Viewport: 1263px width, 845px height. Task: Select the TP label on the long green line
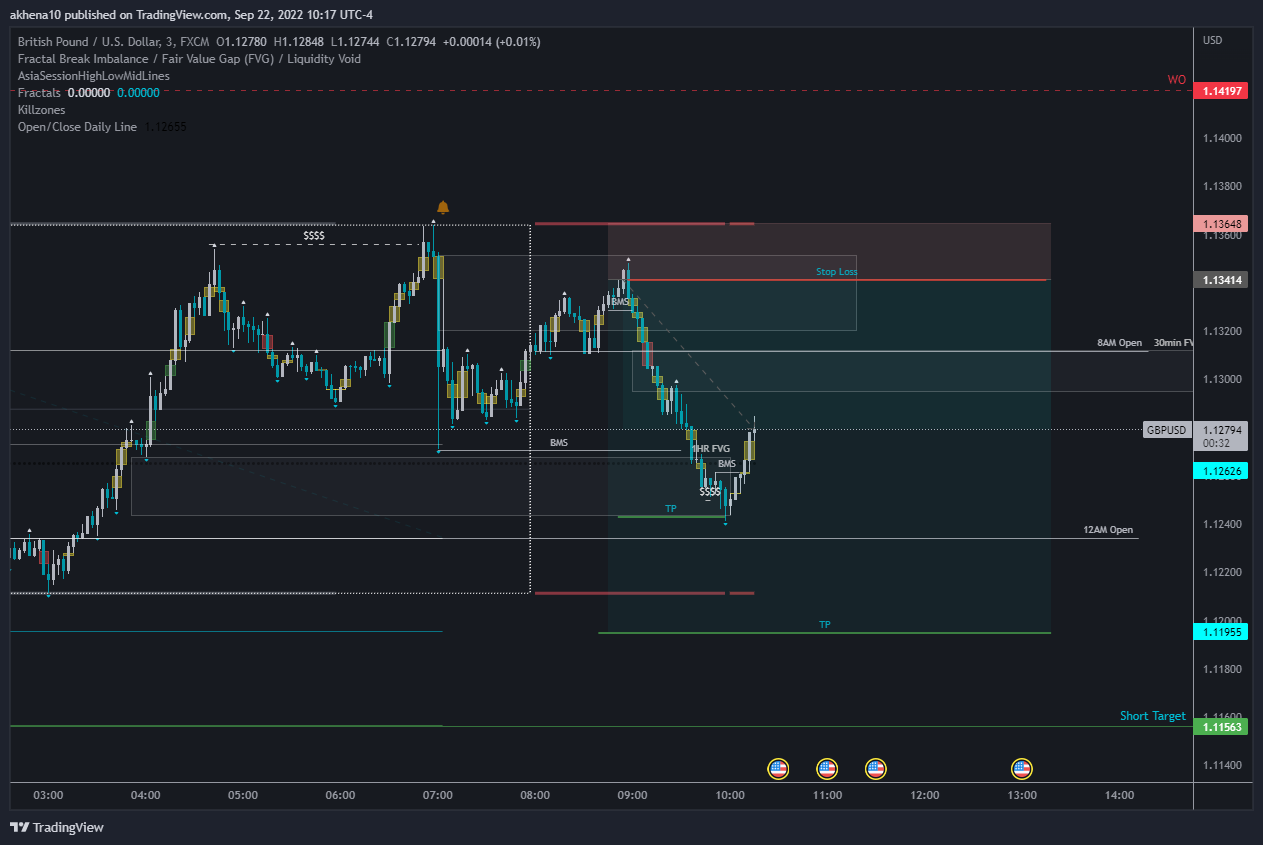point(825,624)
